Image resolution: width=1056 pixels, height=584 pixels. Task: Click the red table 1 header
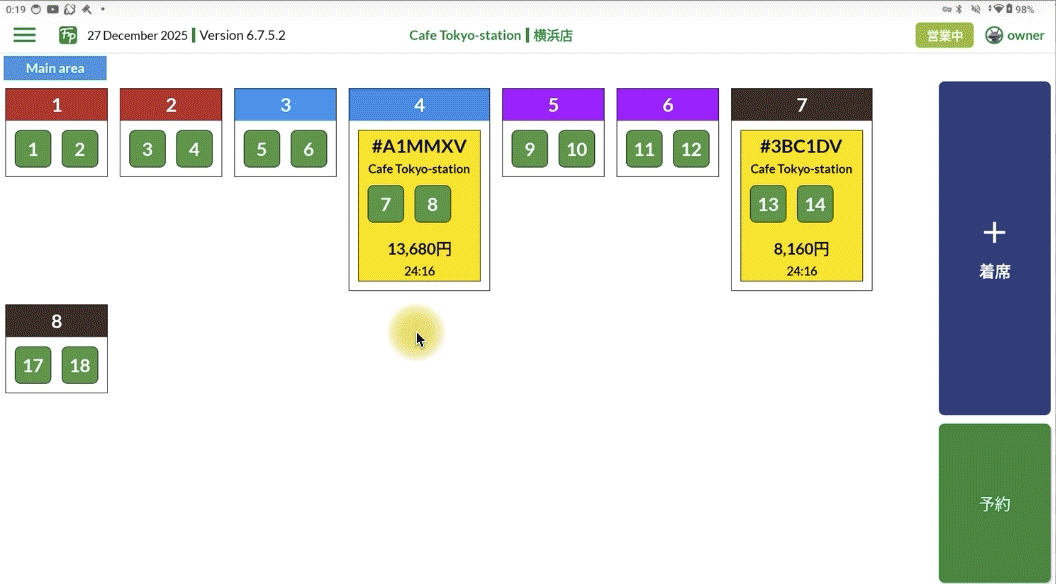tap(56, 105)
